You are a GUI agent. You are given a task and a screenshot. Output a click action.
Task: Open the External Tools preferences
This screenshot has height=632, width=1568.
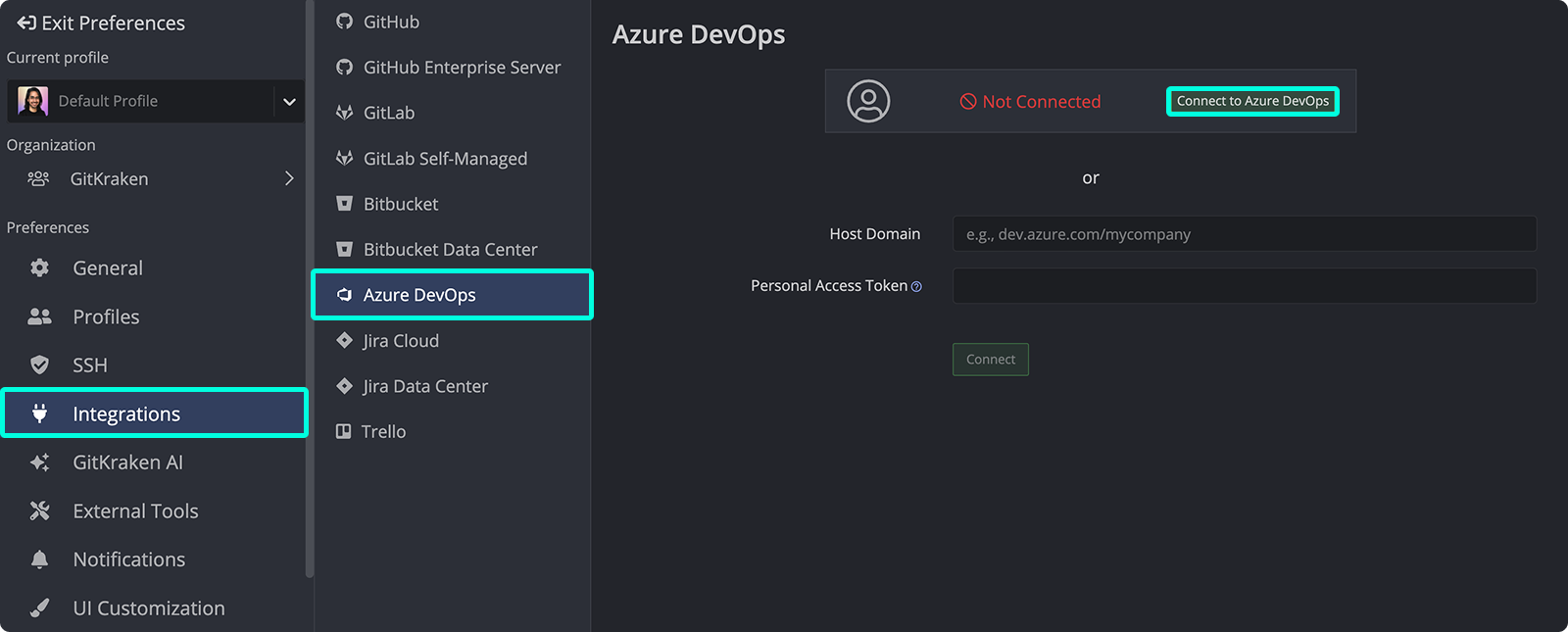[x=135, y=511]
